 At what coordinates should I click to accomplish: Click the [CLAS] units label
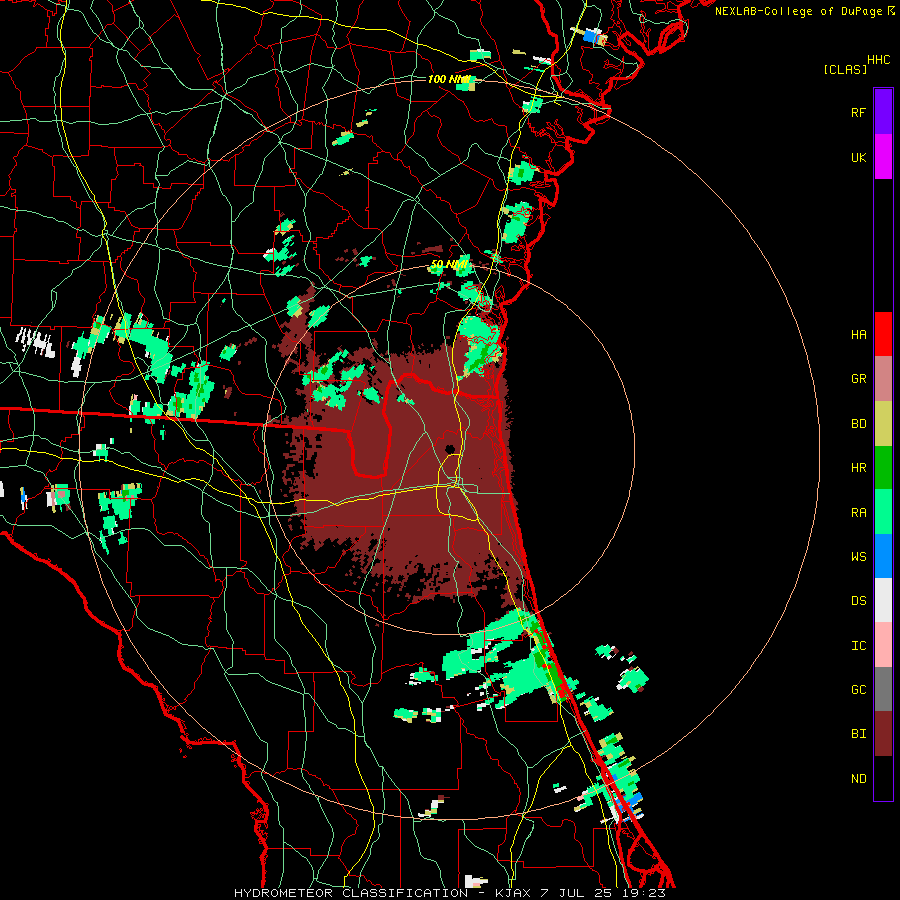845,69
